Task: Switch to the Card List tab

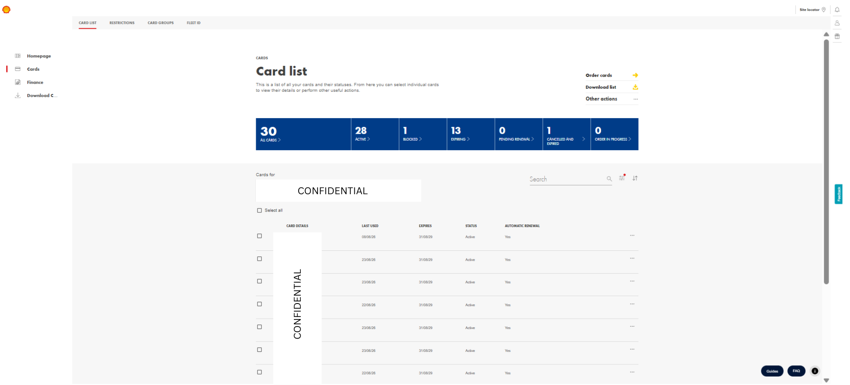Action: click(x=87, y=23)
